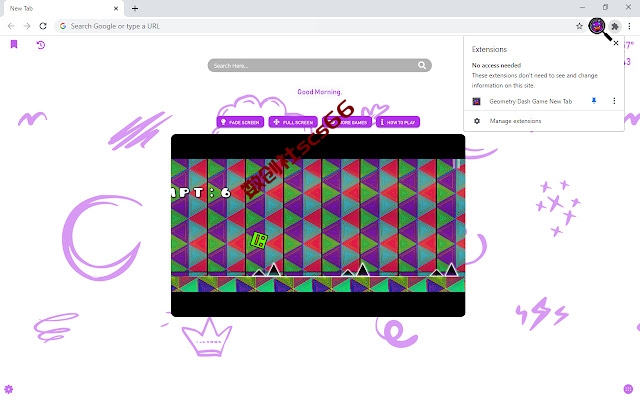This screenshot has height=400, width=640.
Task: Bookmark this tab with the star icon
Action: point(579,26)
